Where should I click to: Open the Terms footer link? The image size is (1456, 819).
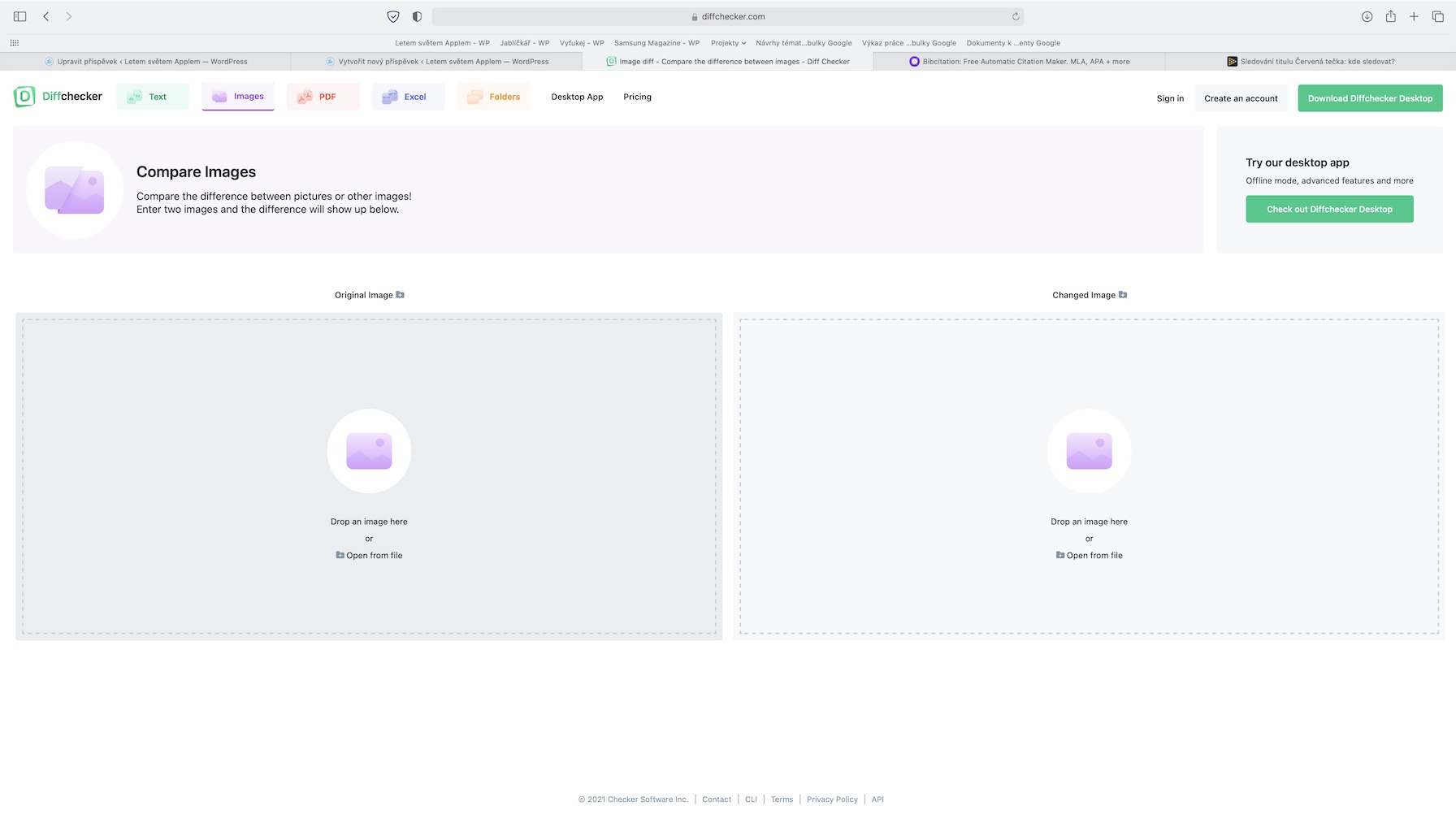click(782, 799)
